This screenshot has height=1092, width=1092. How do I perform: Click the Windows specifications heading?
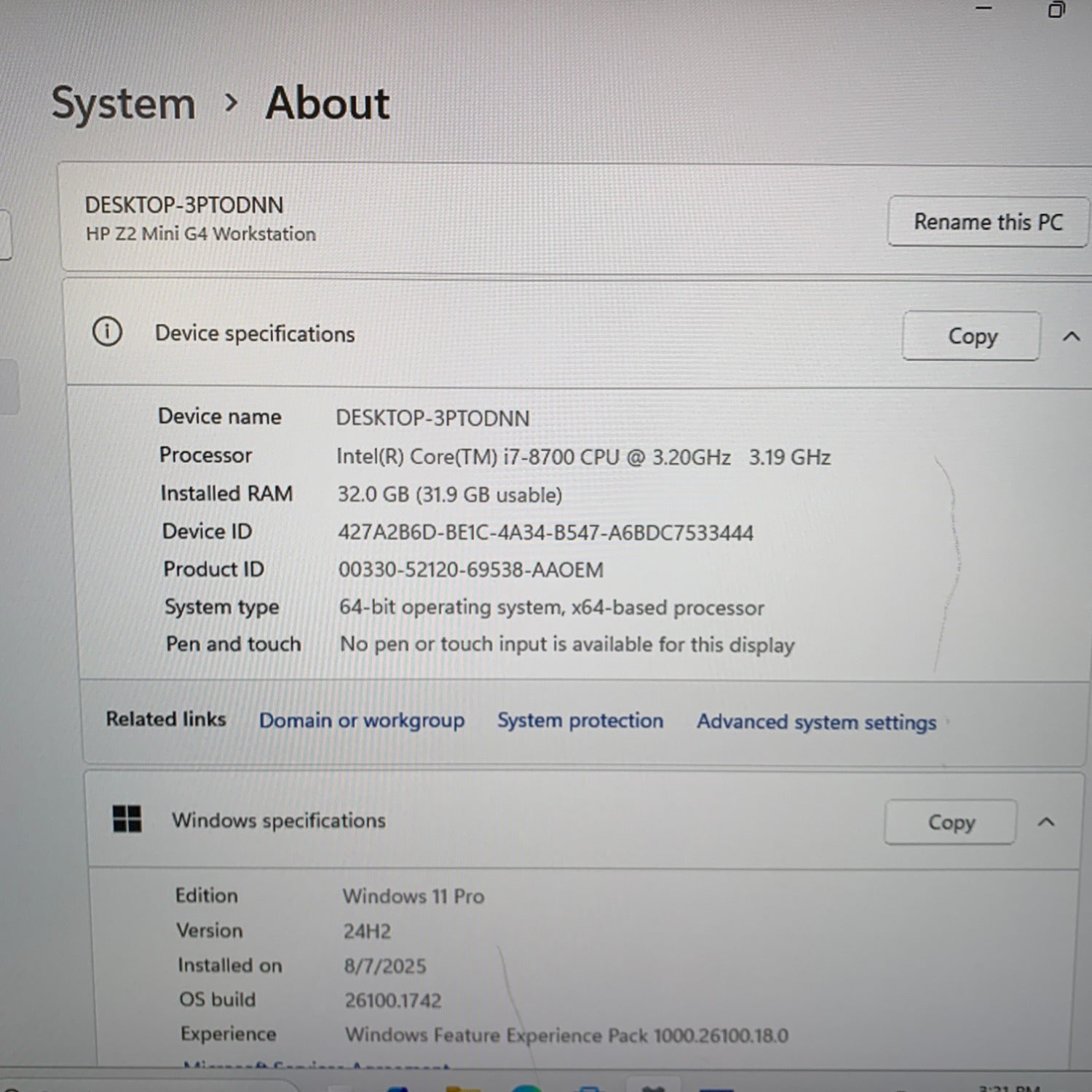click(x=279, y=820)
